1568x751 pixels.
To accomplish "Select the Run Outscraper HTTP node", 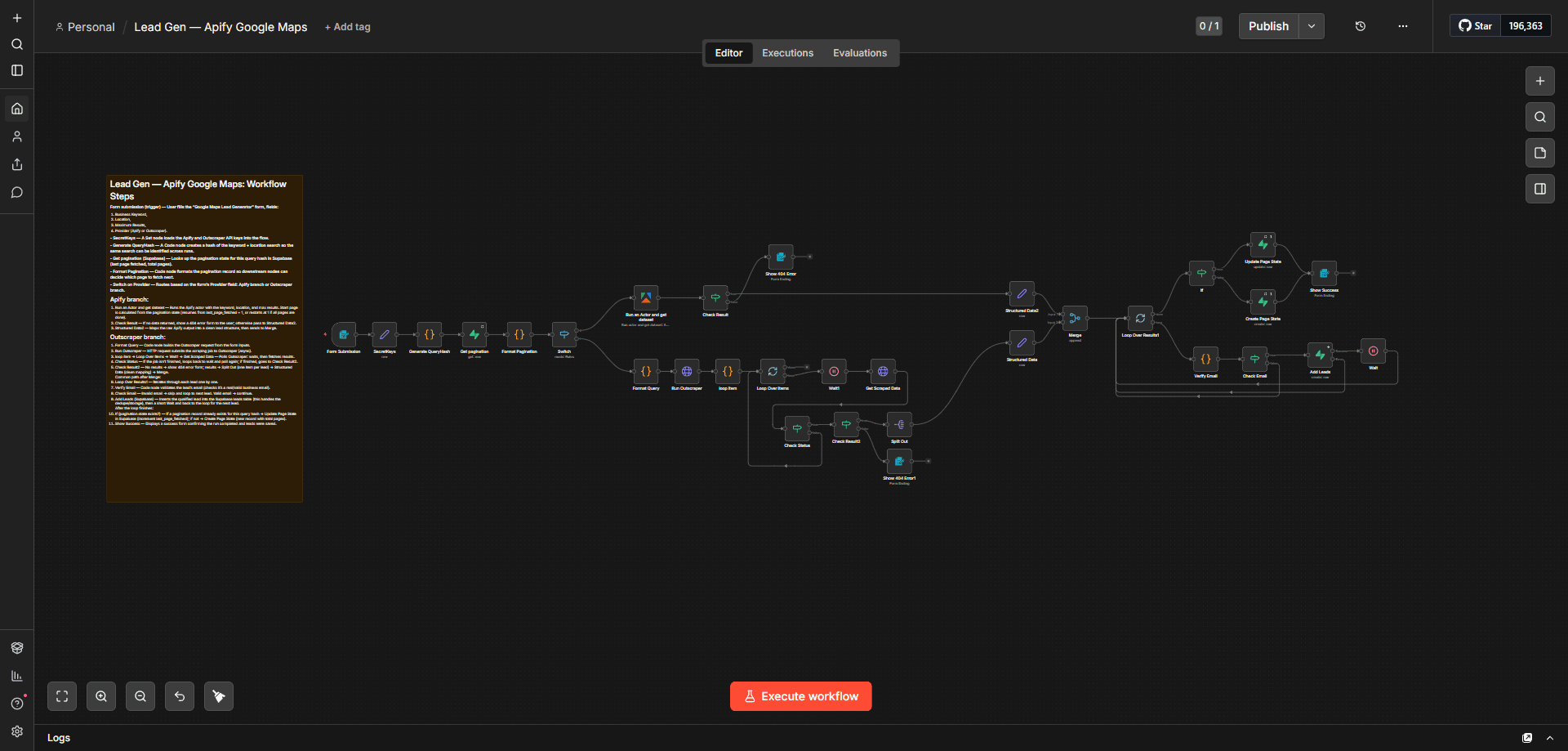I will coord(687,371).
